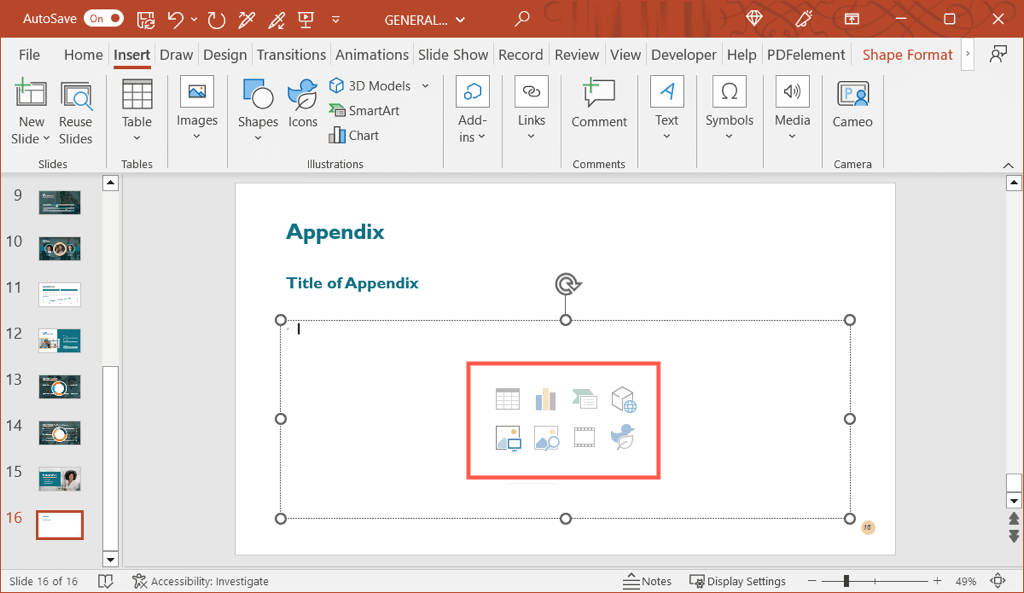This screenshot has width=1024, height=593.
Task: Toggle the Notes pane
Action: pos(647,581)
